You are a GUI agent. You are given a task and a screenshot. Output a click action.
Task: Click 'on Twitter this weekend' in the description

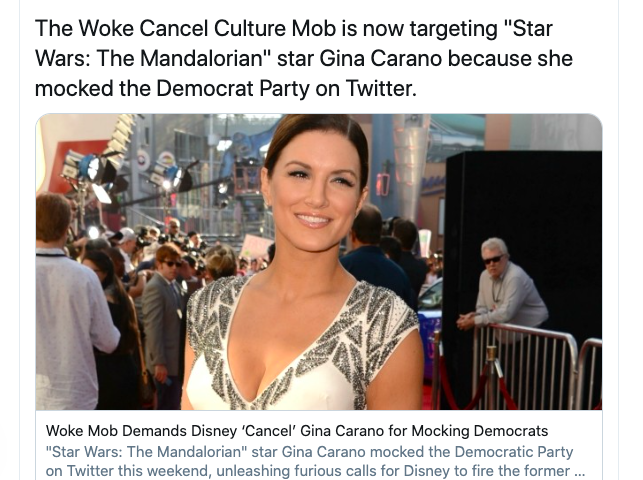128,471
